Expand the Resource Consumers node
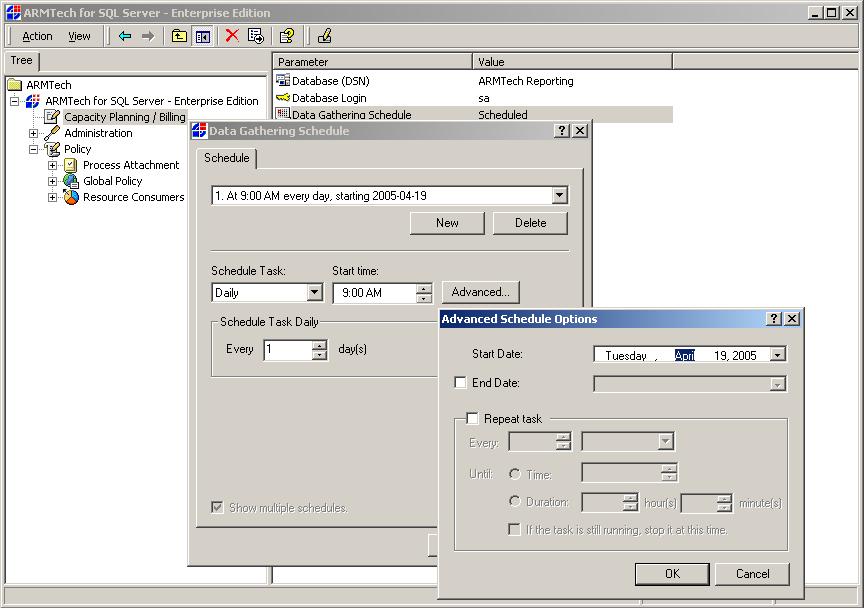The image size is (864, 610). click(52, 197)
